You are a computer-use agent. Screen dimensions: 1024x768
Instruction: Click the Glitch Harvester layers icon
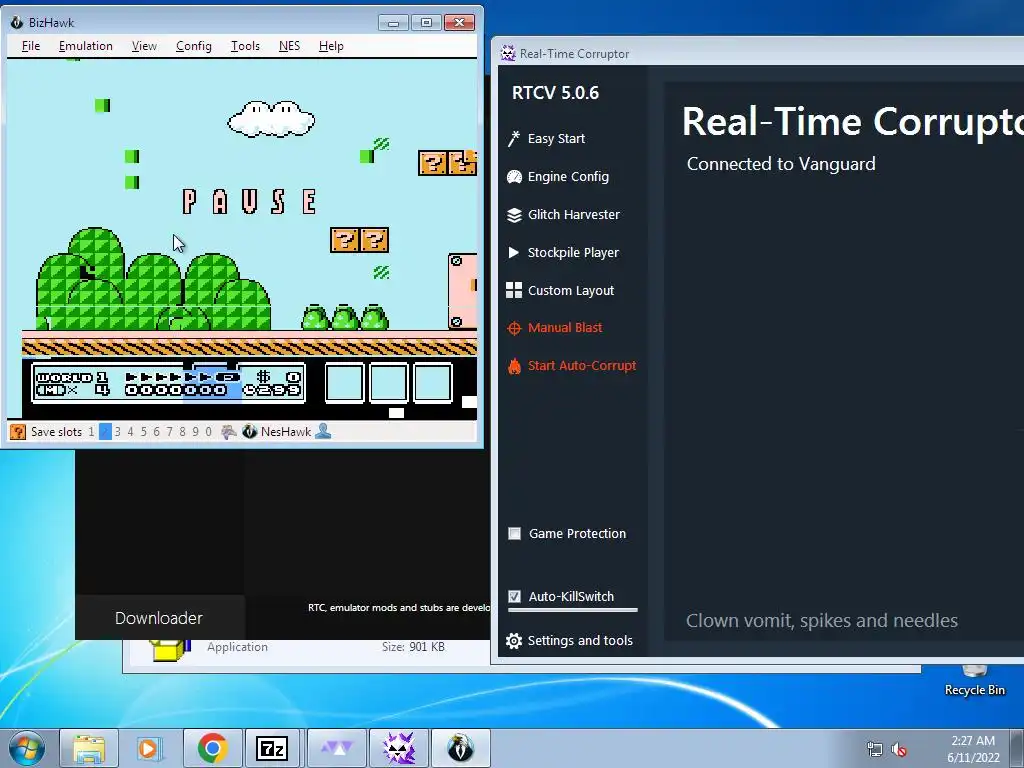514,215
